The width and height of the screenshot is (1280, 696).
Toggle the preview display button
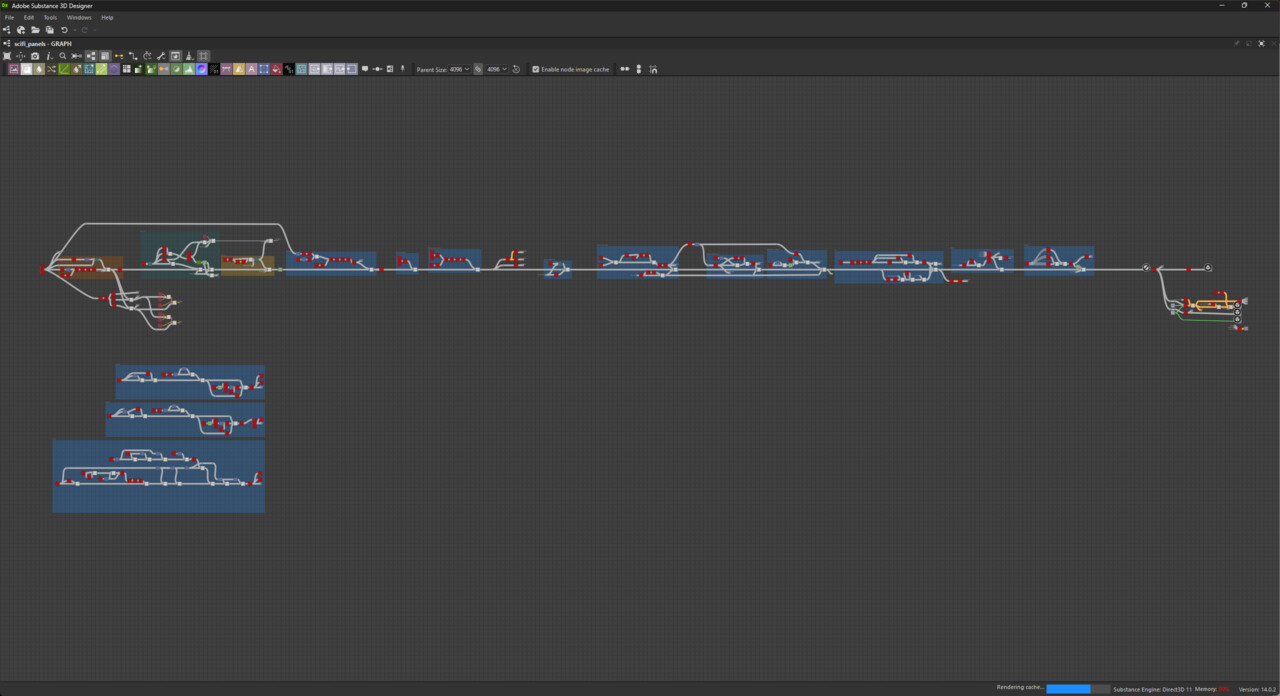click(175, 56)
